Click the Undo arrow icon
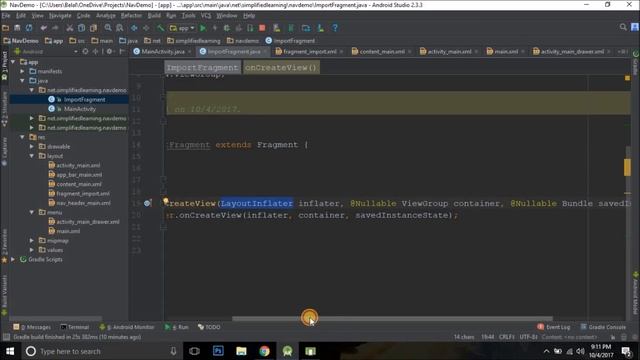This screenshot has width=640, height=360. 43,28
